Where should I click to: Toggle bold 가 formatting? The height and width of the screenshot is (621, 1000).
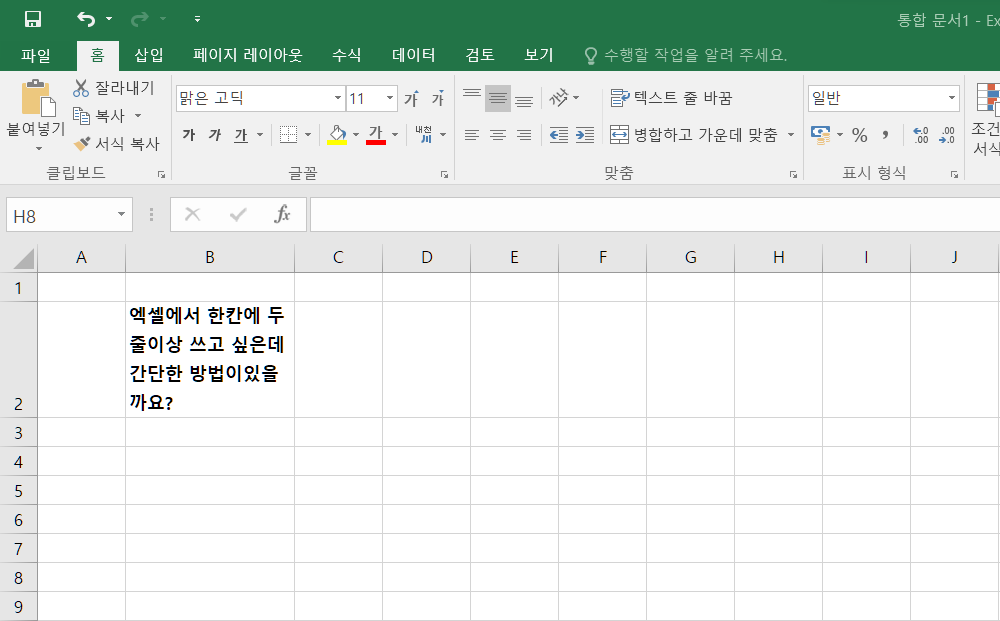(189, 135)
